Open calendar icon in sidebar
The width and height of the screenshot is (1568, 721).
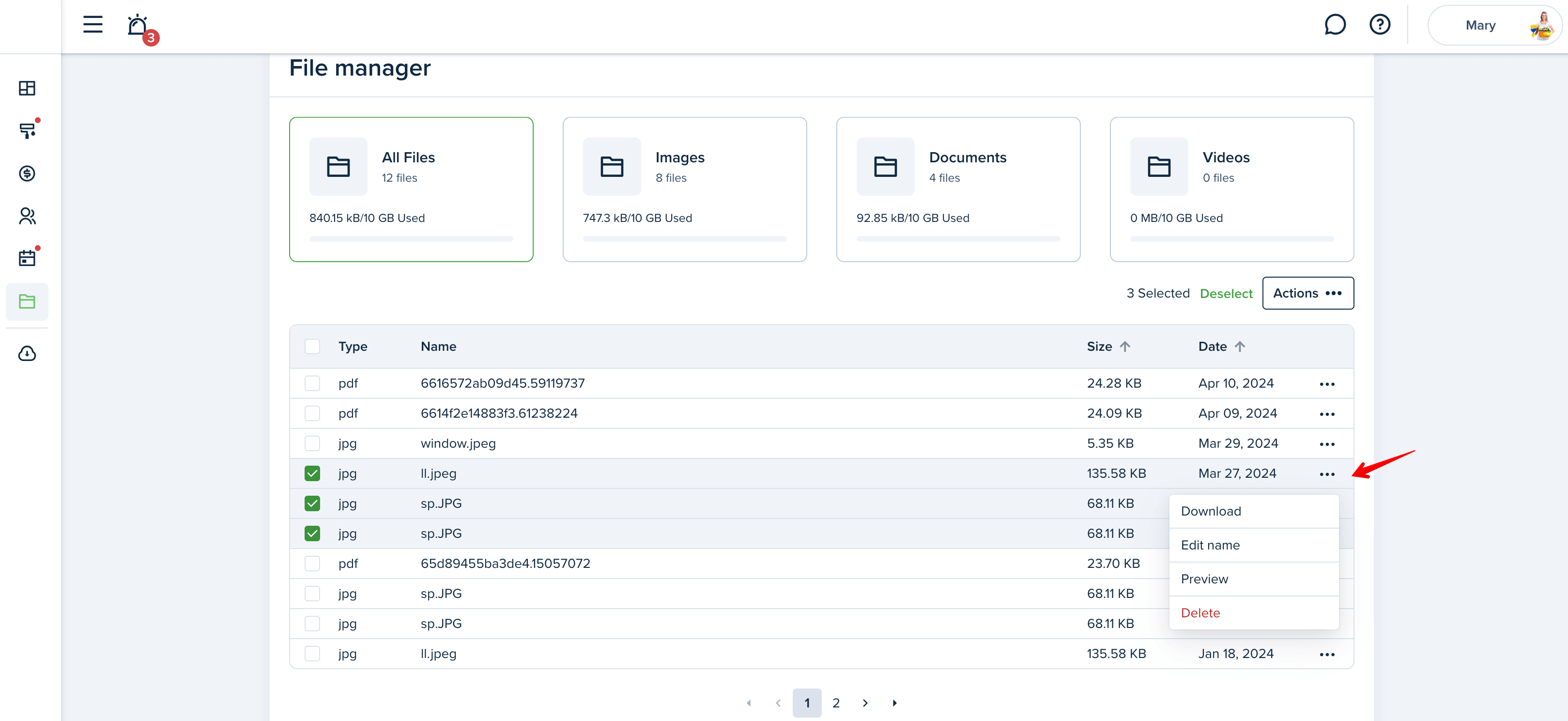click(x=27, y=258)
